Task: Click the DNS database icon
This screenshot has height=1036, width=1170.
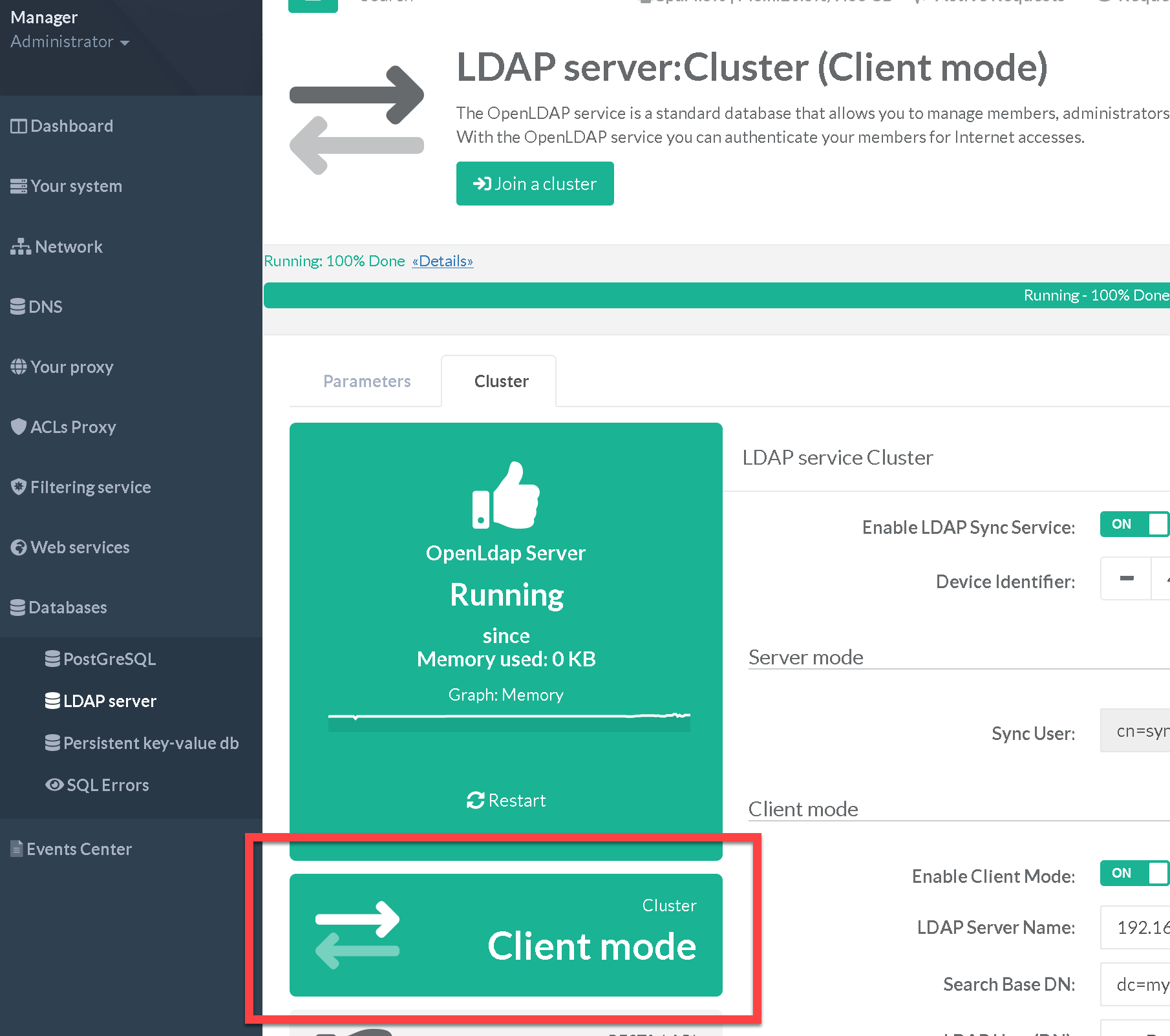Action: [18, 307]
